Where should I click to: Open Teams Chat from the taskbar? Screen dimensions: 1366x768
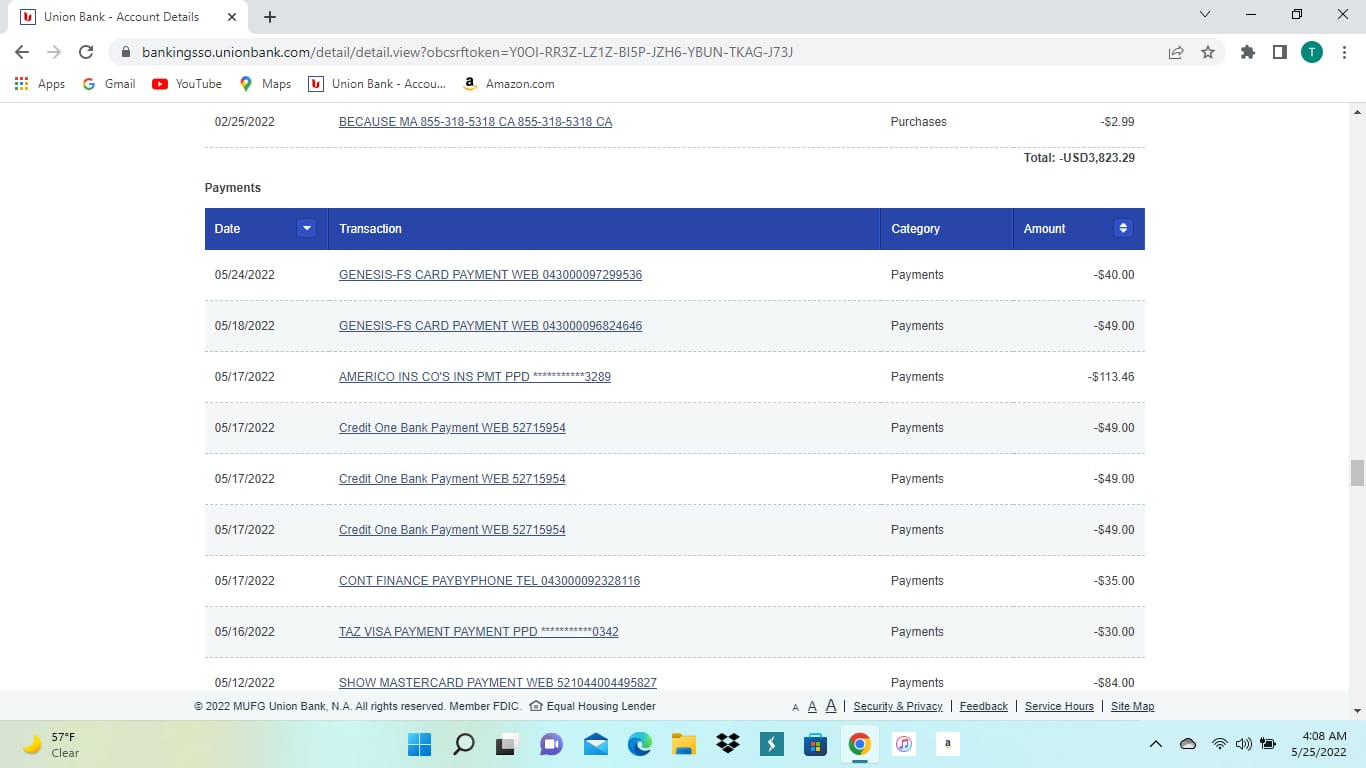[551, 744]
